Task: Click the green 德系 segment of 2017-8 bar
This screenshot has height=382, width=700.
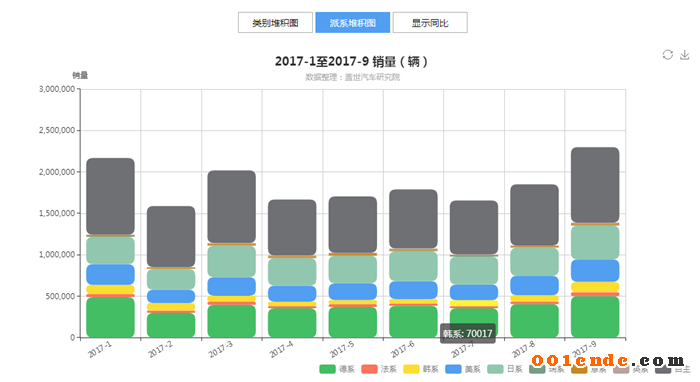Action: click(534, 321)
